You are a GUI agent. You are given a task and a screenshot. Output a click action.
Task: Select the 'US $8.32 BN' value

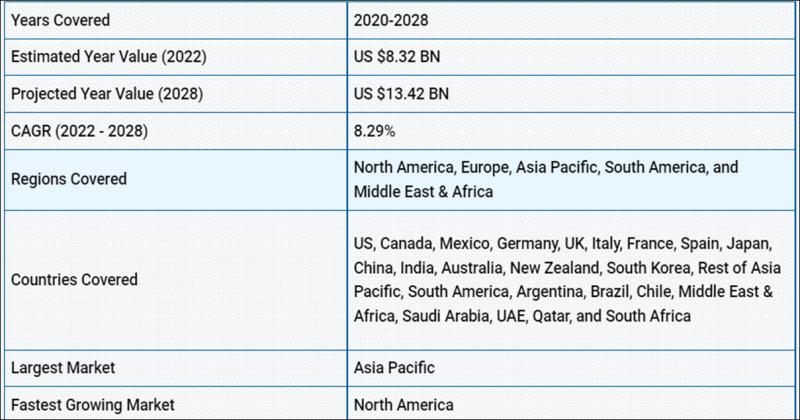pyautogui.click(x=397, y=56)
